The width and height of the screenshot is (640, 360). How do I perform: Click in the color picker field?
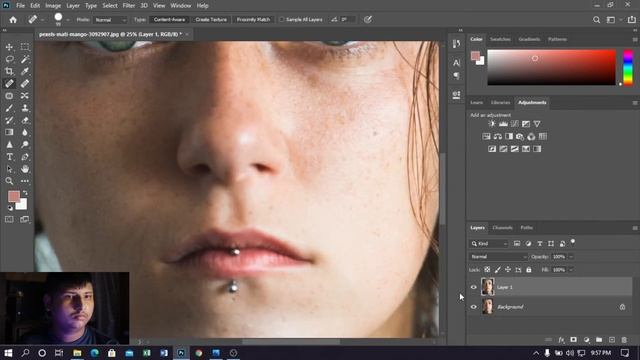click(551, 67)
